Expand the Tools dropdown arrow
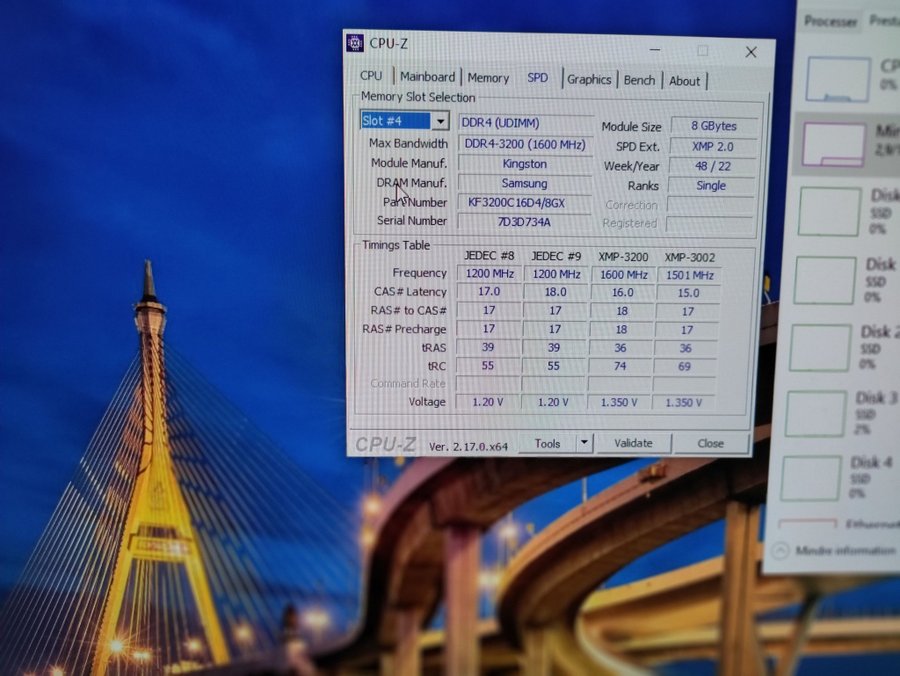This screenshot has width=900, height=676. (584, 443)
